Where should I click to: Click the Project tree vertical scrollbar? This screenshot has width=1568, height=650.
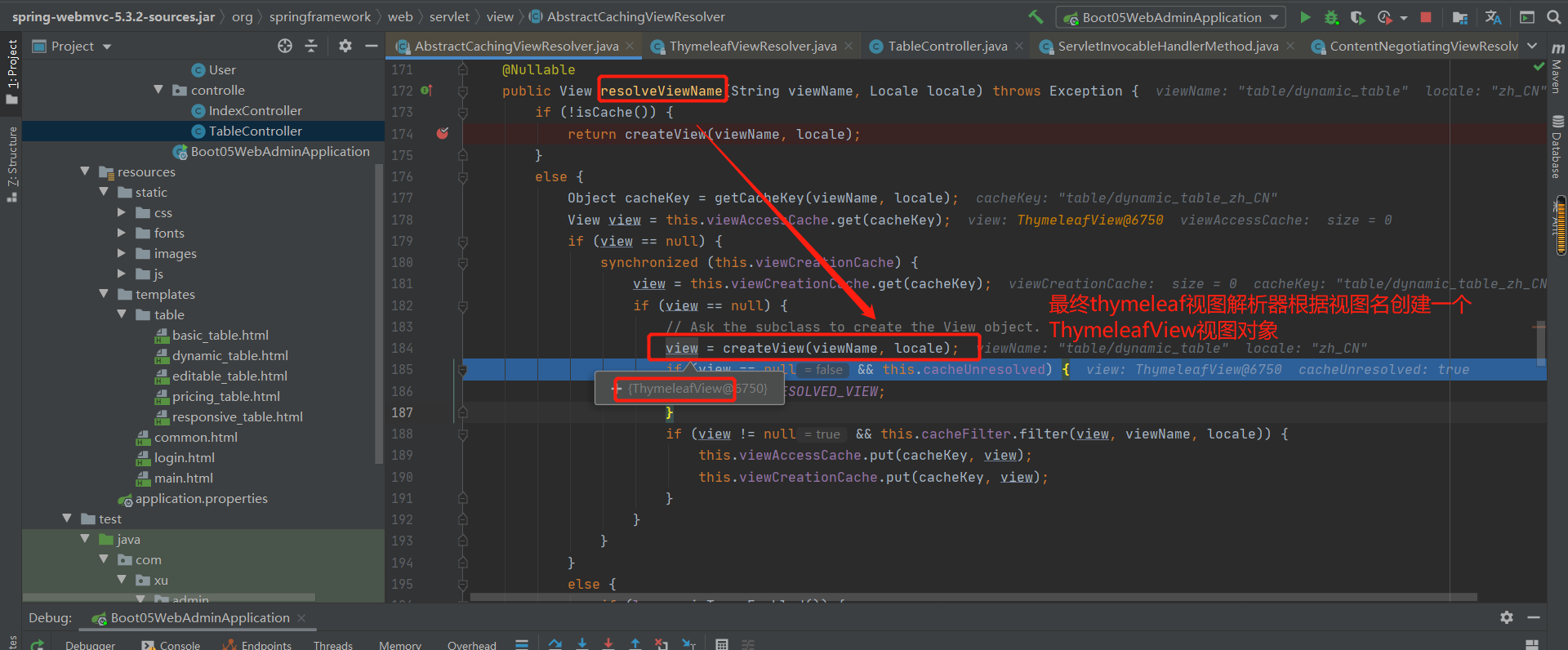click(x=378, y=313)
